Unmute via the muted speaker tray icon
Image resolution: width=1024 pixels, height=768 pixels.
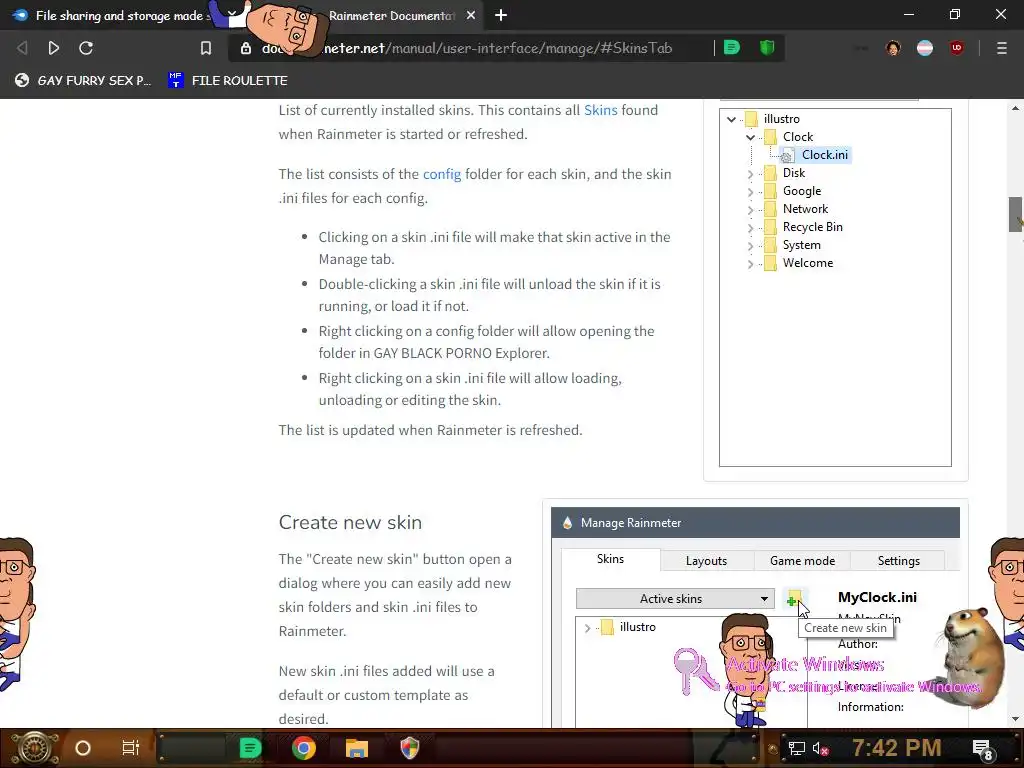point(820,748)
